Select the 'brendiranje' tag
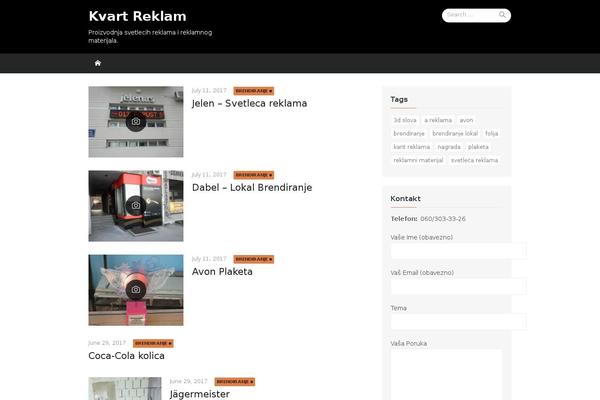 click(x=409, y=134)
